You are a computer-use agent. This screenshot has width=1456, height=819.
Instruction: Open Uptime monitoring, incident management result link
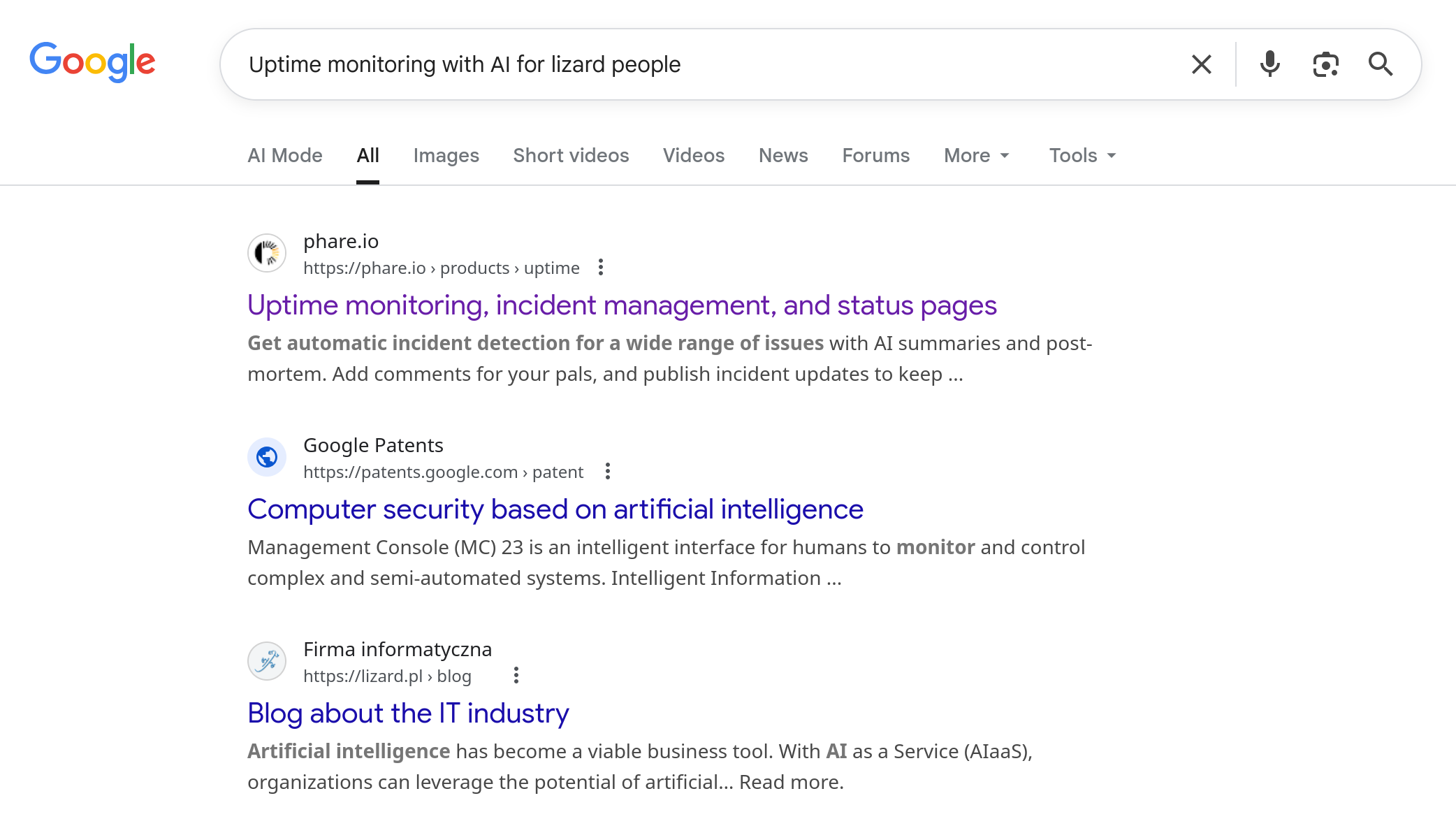point(622,305)
